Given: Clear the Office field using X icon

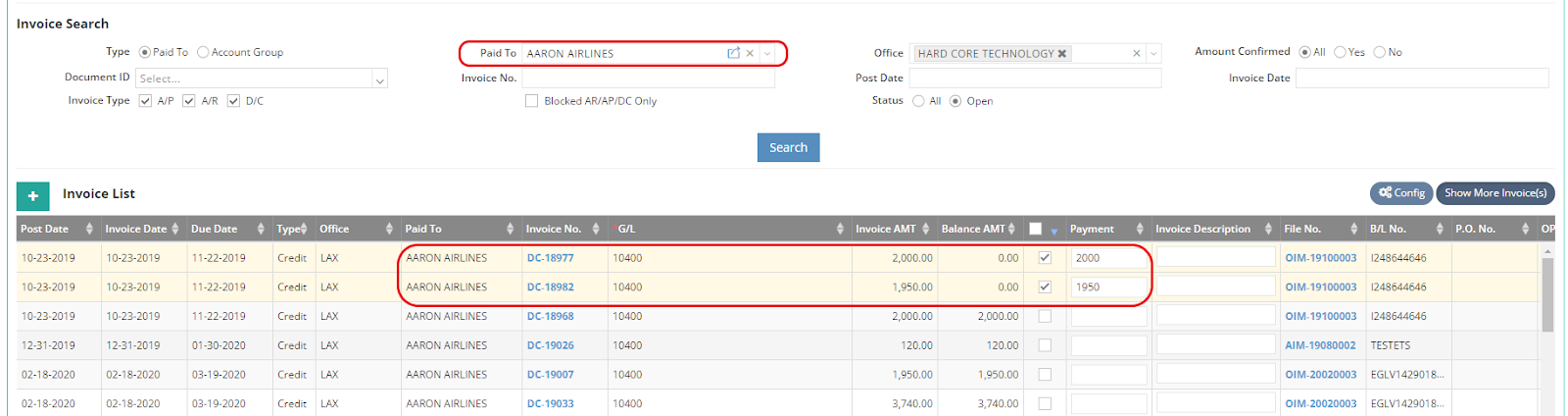Looking at the screenshot, I should (1137, 54).
